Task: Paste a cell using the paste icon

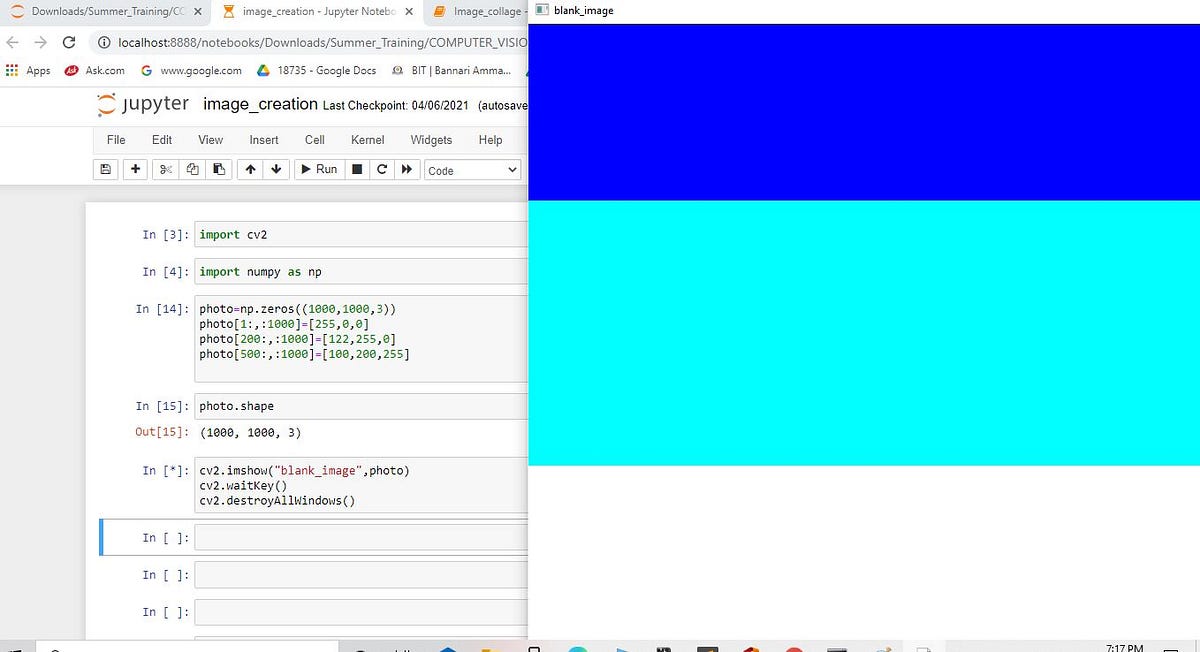Action: [x=218, y=169]
